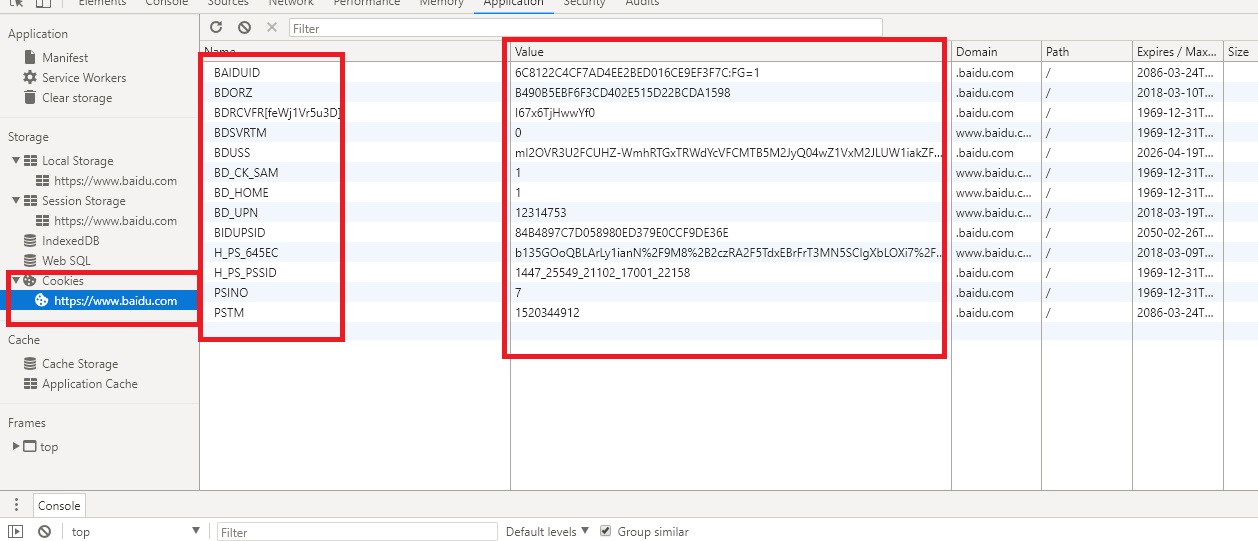Collapse the Local Storage tree
Screen dimensions: 1258x541
coord(16,160)
